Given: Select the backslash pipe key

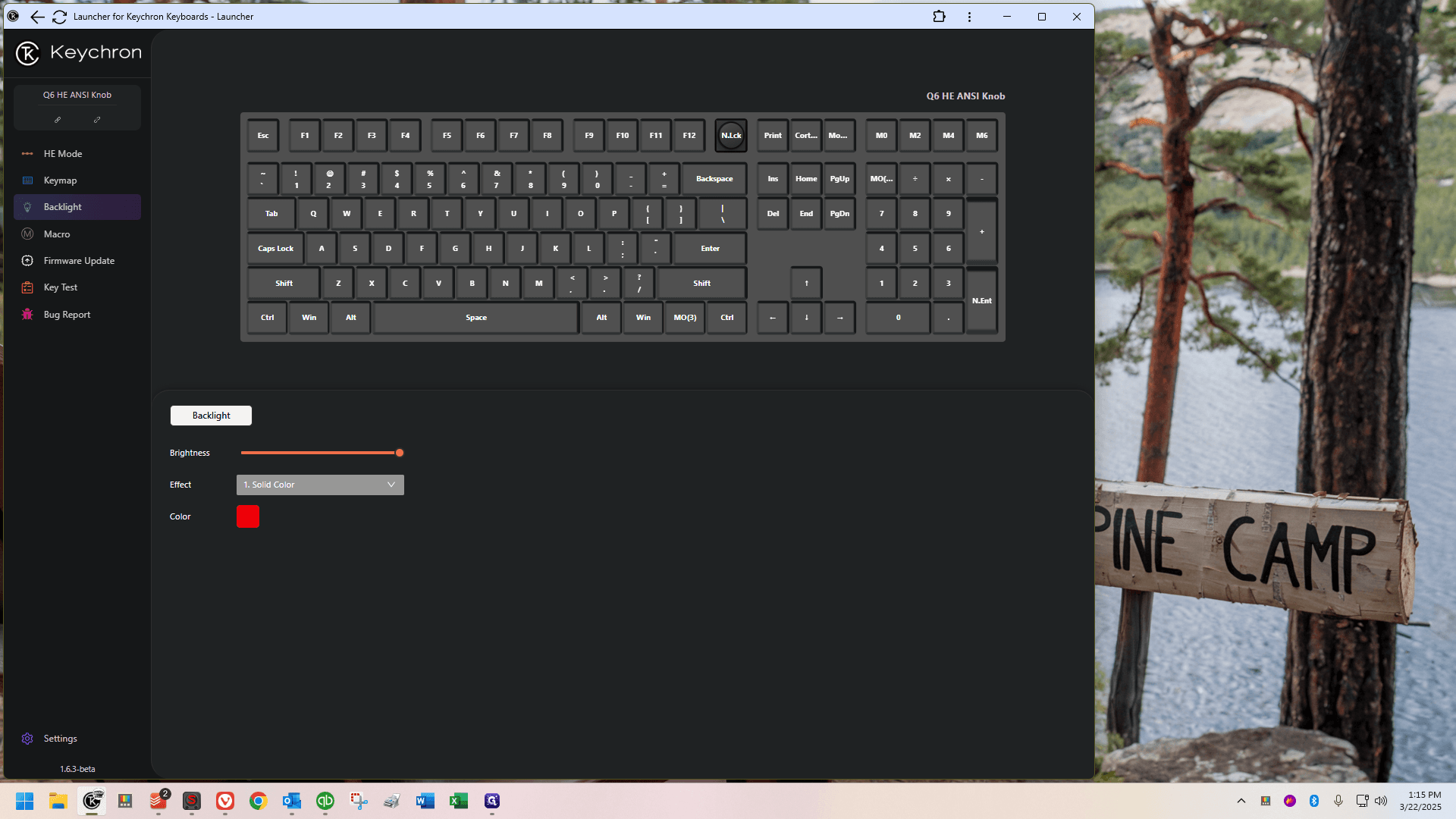Looking at the screenshot, I should [723, 214].
